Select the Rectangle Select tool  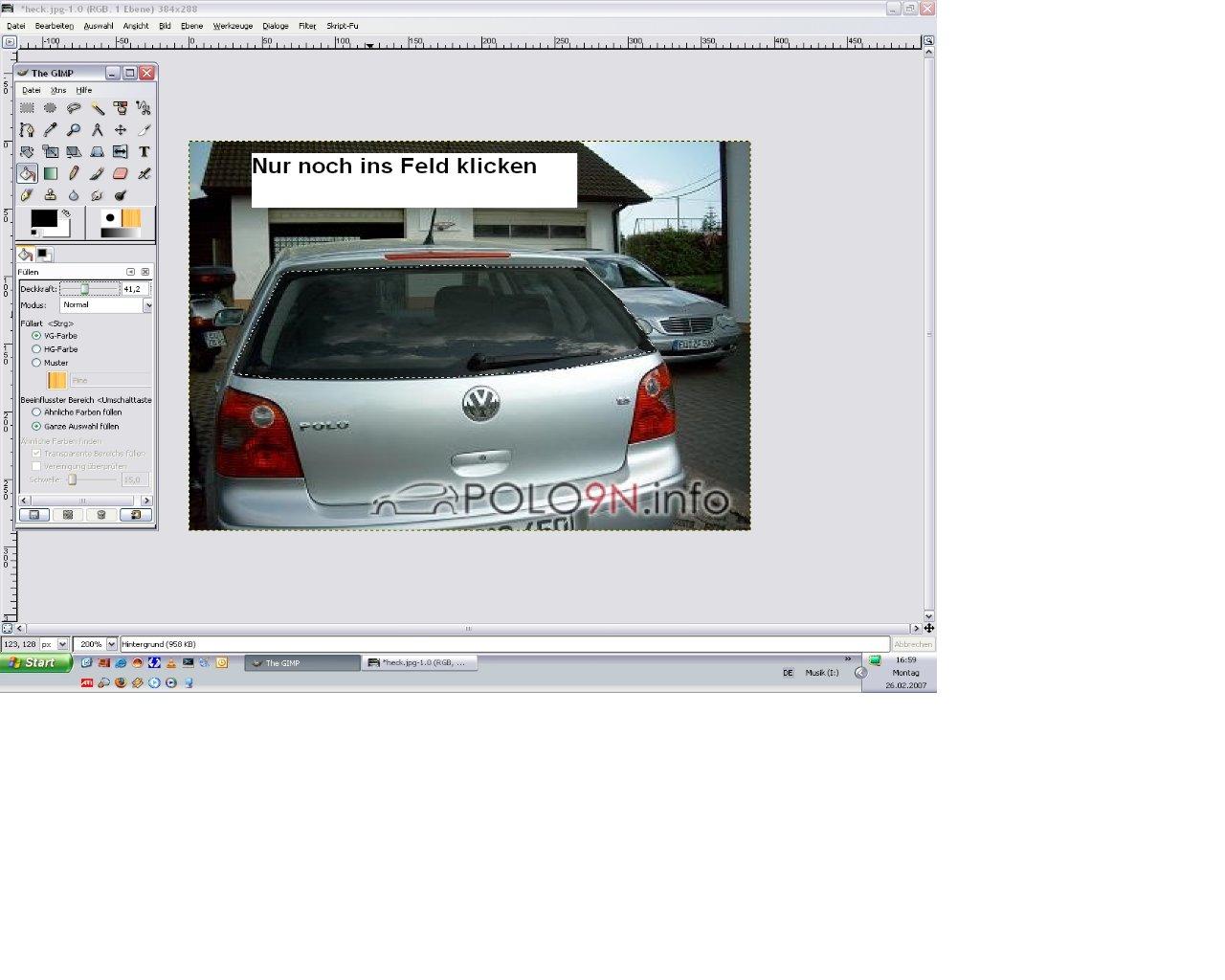tap(27, 108)
